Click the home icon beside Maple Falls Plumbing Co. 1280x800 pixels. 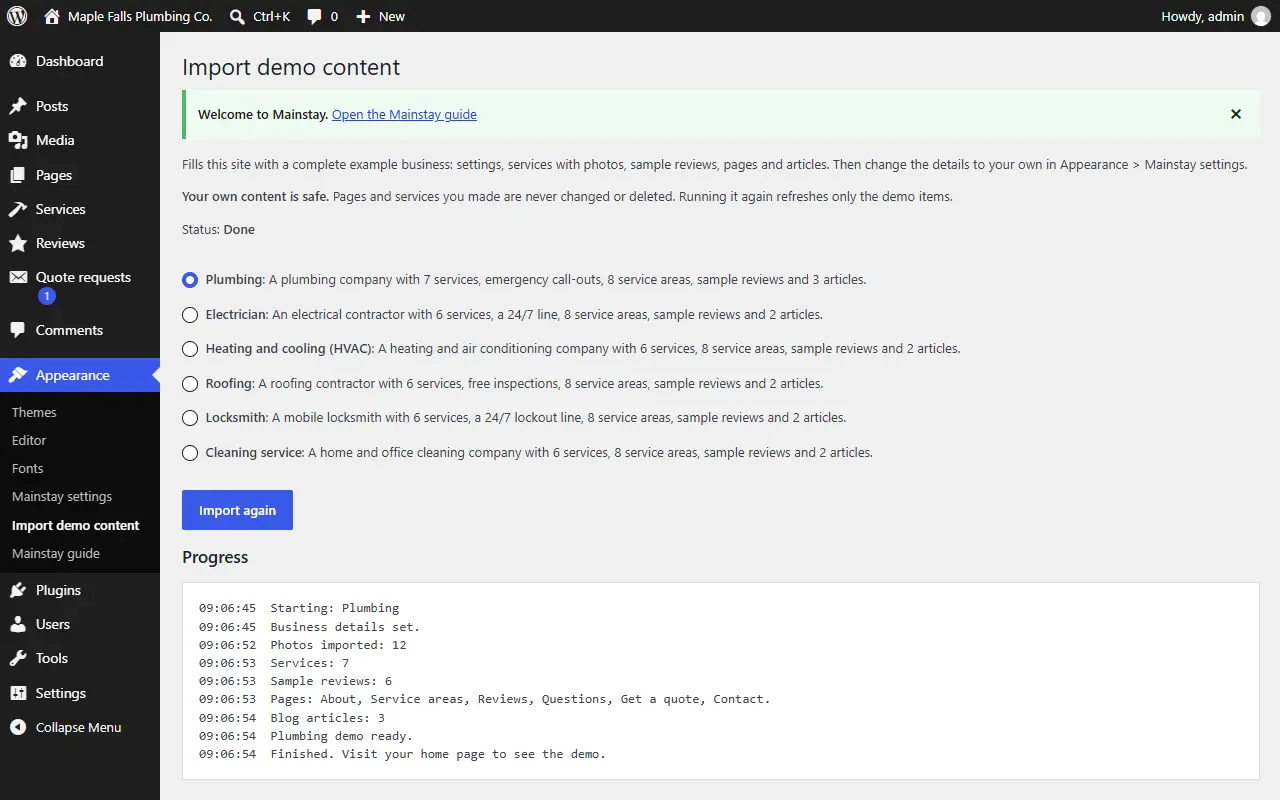click(52, 16)
